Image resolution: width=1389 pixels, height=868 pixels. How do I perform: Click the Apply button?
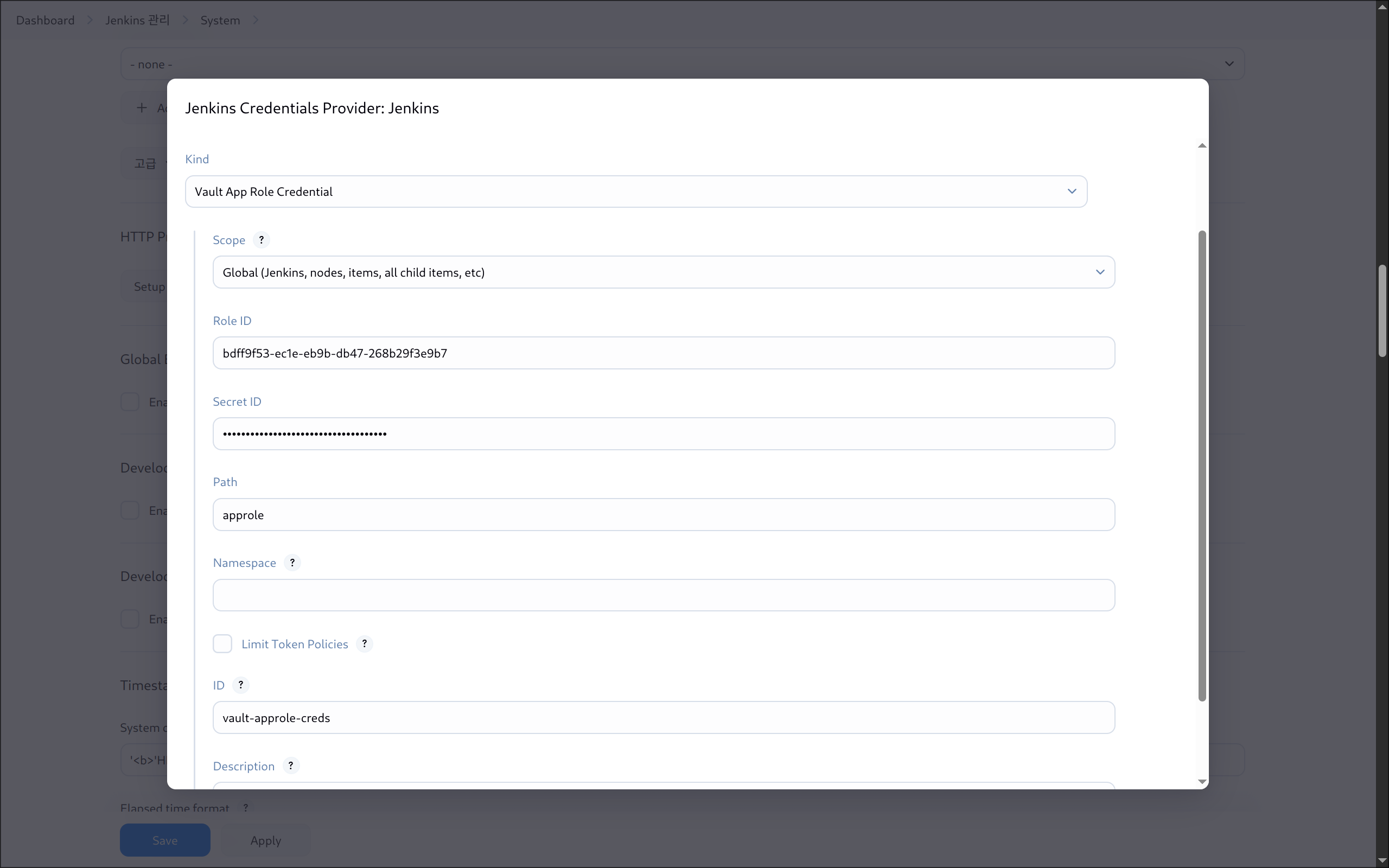click(266, 840)
